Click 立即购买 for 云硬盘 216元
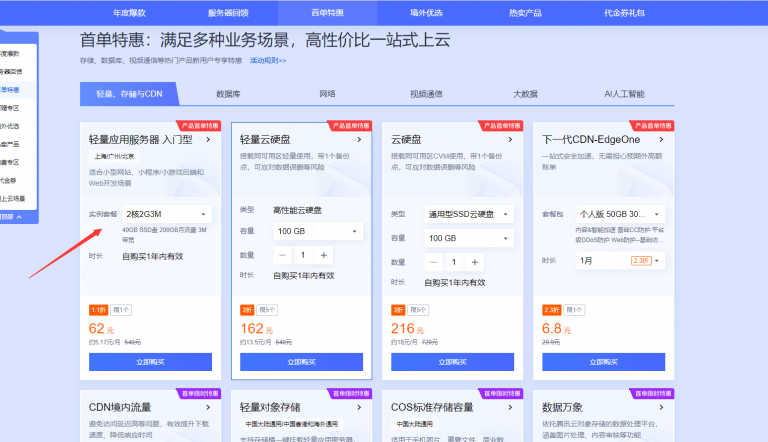The width and height of the screenshot is (768, 442). (x=453, y=362)
